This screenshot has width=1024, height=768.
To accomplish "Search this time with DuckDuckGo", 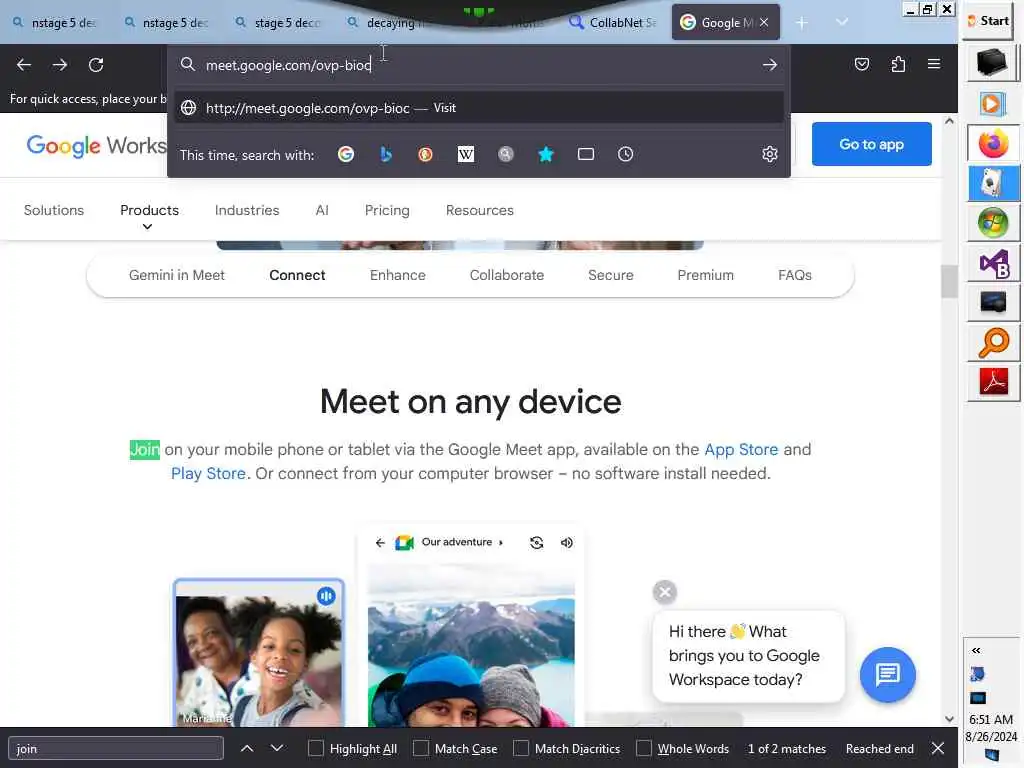I will point(425,154).
